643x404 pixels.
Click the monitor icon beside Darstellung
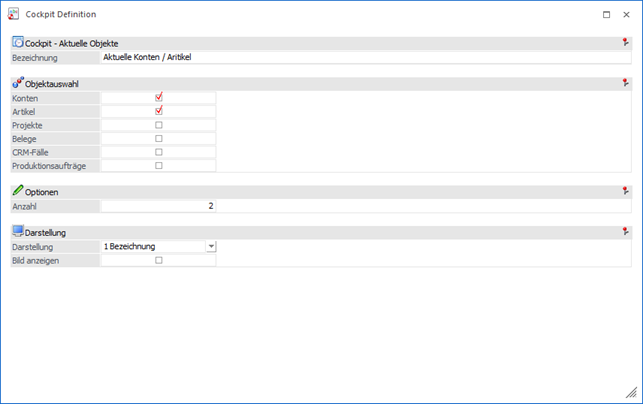[17, 232]
